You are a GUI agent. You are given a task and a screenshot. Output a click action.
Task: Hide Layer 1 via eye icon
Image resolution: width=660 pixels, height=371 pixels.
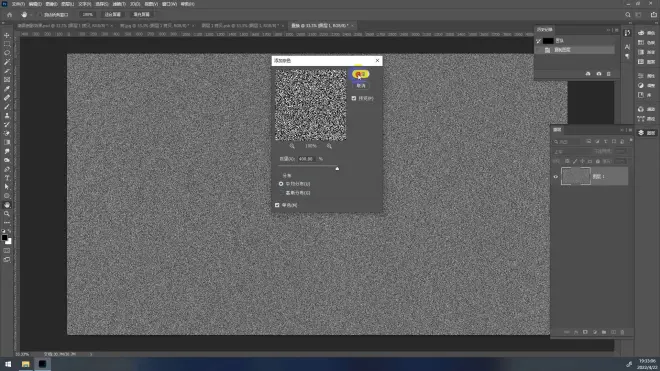[x=556, y=177]
